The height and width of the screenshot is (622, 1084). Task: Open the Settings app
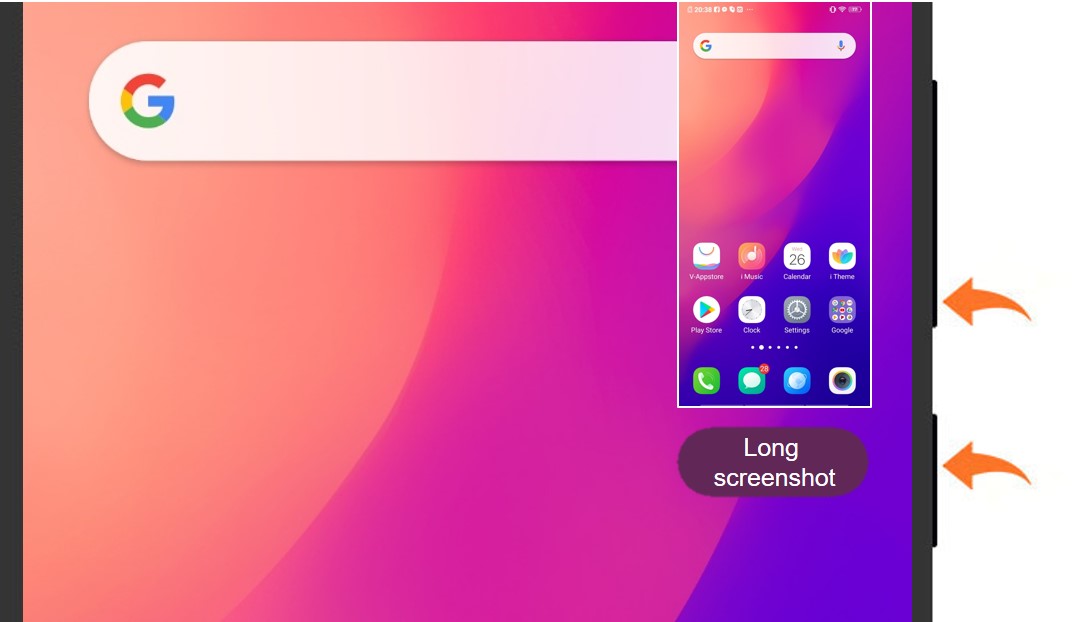click(797, 310)
